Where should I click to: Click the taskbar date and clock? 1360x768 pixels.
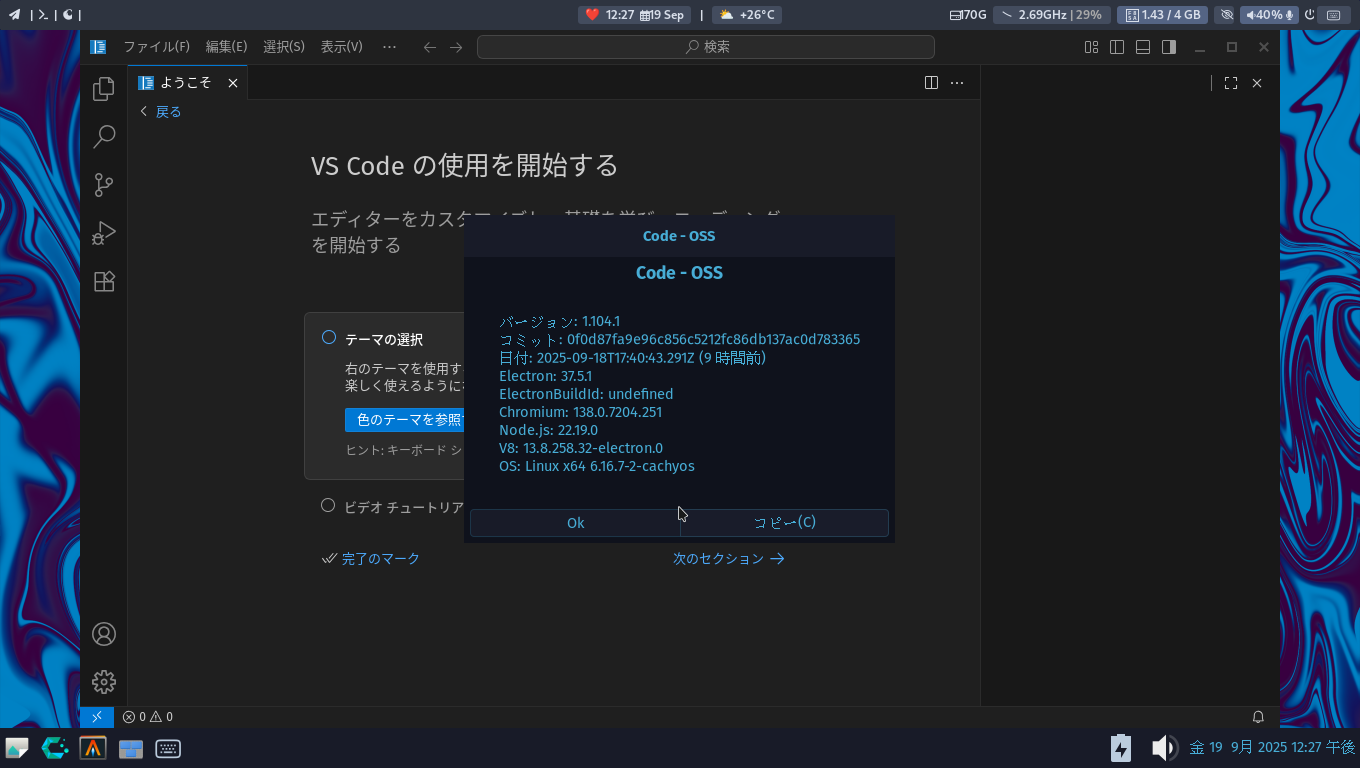point(1272,748)
